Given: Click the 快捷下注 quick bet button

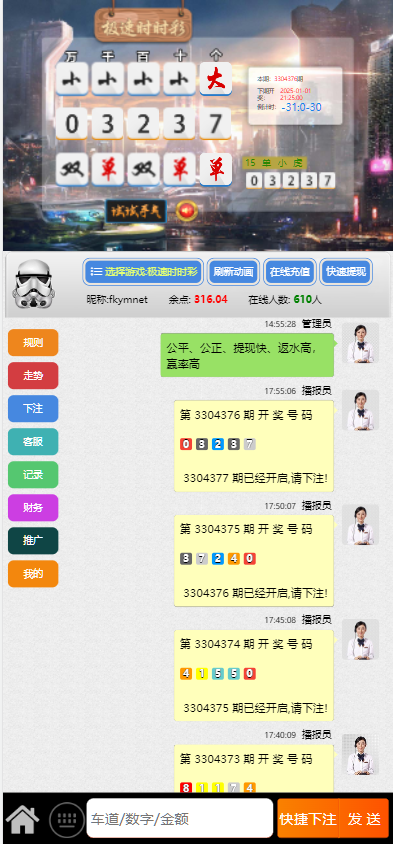Looking at the screenshot, I should tap(308, 819).
